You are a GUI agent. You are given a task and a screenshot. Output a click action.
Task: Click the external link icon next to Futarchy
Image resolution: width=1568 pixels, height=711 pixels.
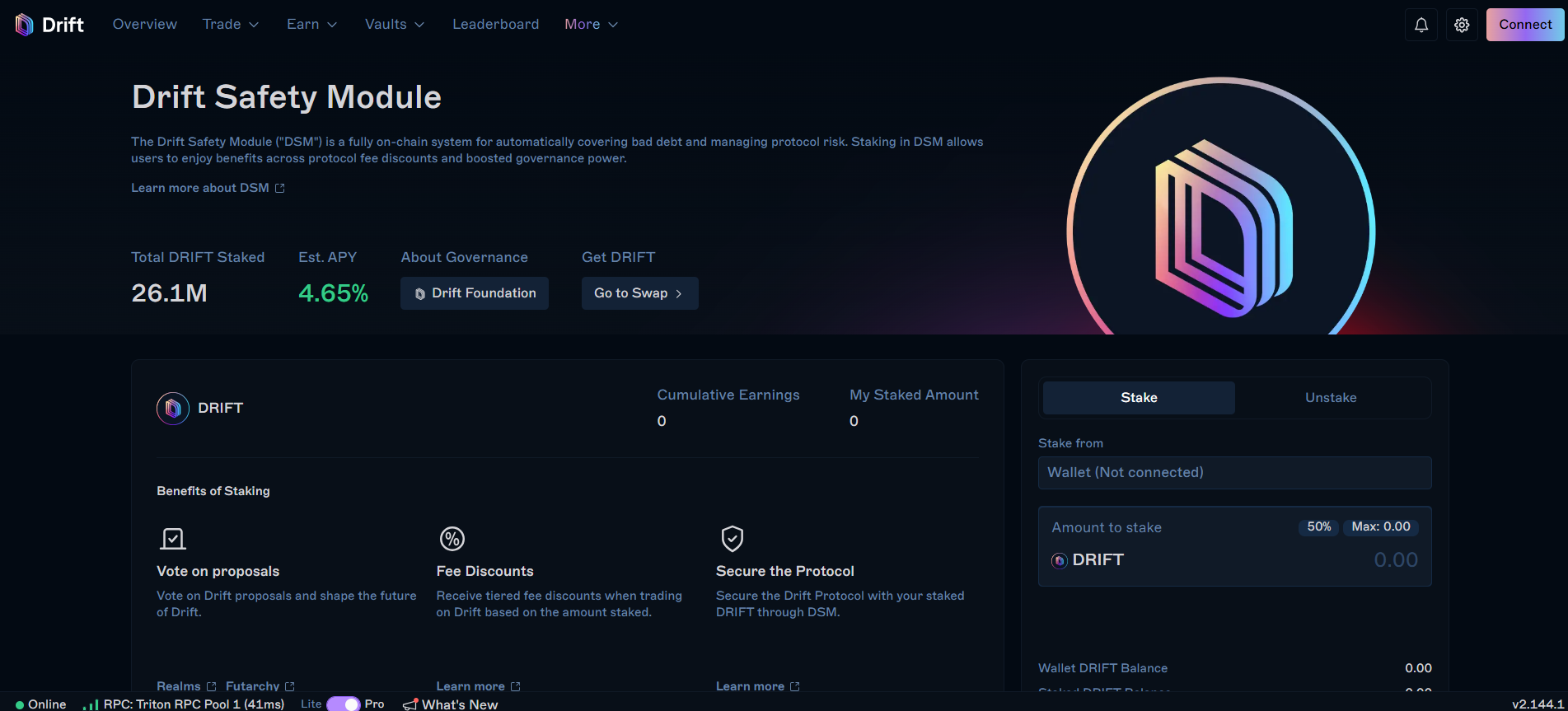pos(289,686)
